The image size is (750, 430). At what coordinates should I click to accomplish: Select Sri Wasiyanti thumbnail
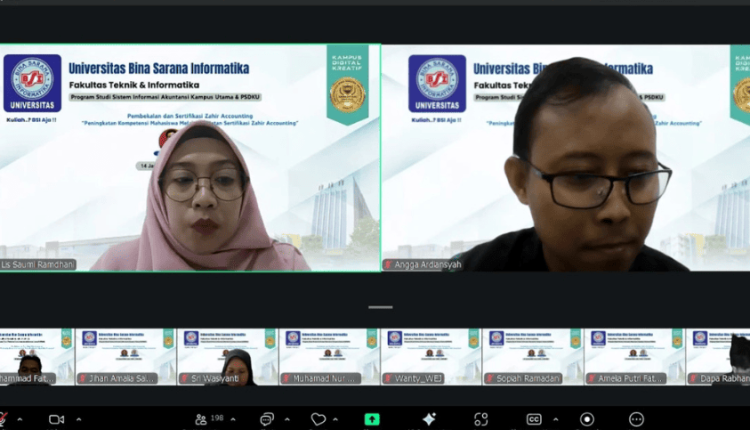coord(227,357)
